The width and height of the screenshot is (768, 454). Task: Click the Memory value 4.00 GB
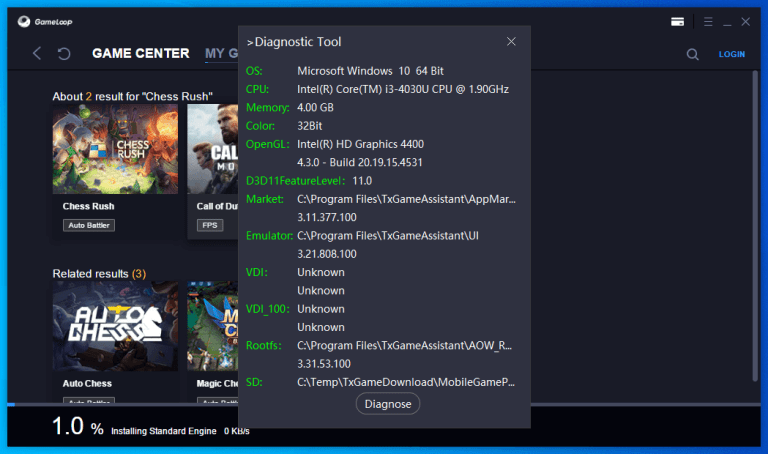tap(315, 107)
